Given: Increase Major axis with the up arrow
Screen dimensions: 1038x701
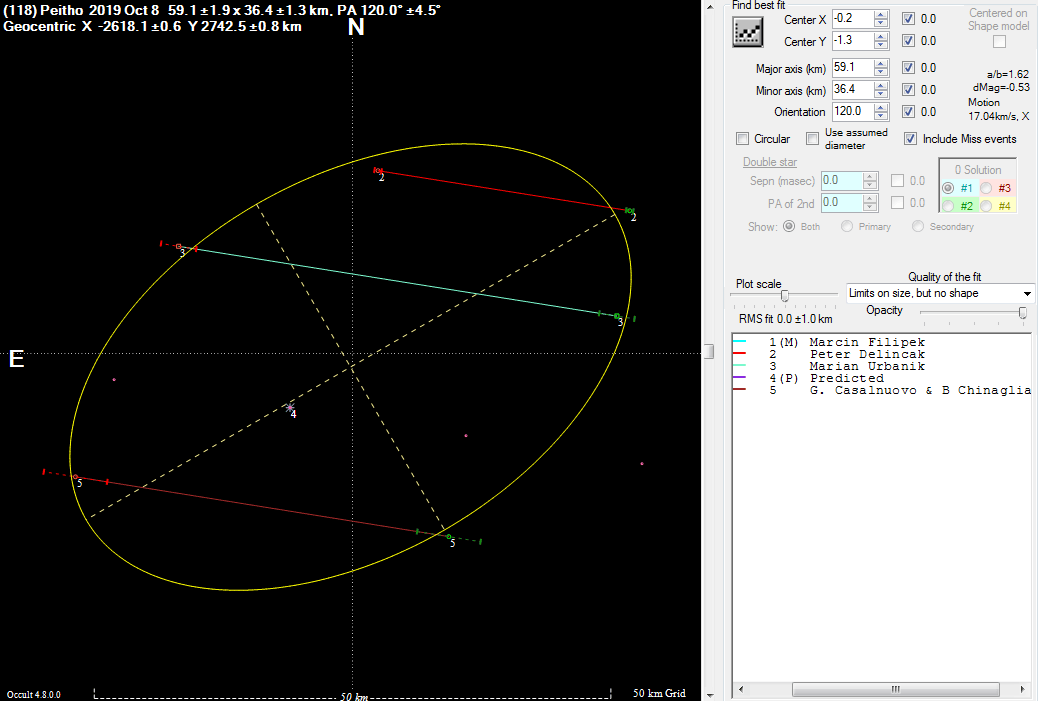Looking at the screenshot, I should tap(881, 64).
